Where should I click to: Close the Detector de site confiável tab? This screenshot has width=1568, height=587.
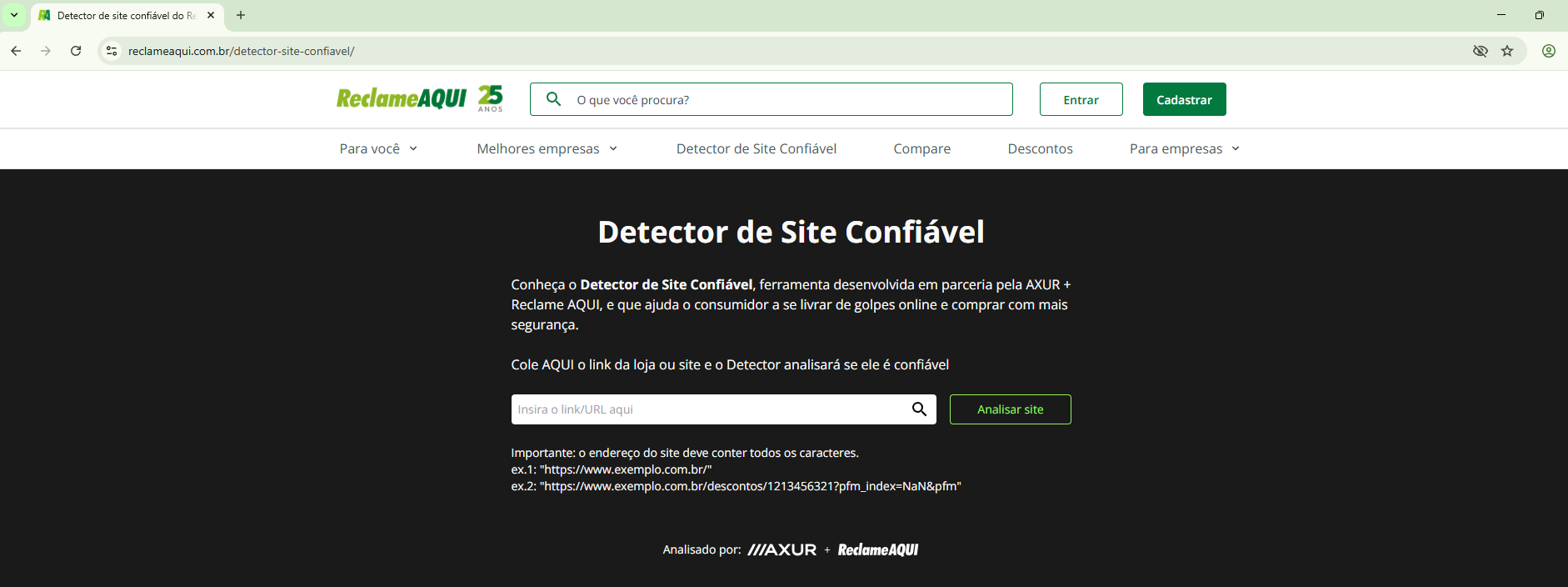[211, 15]
